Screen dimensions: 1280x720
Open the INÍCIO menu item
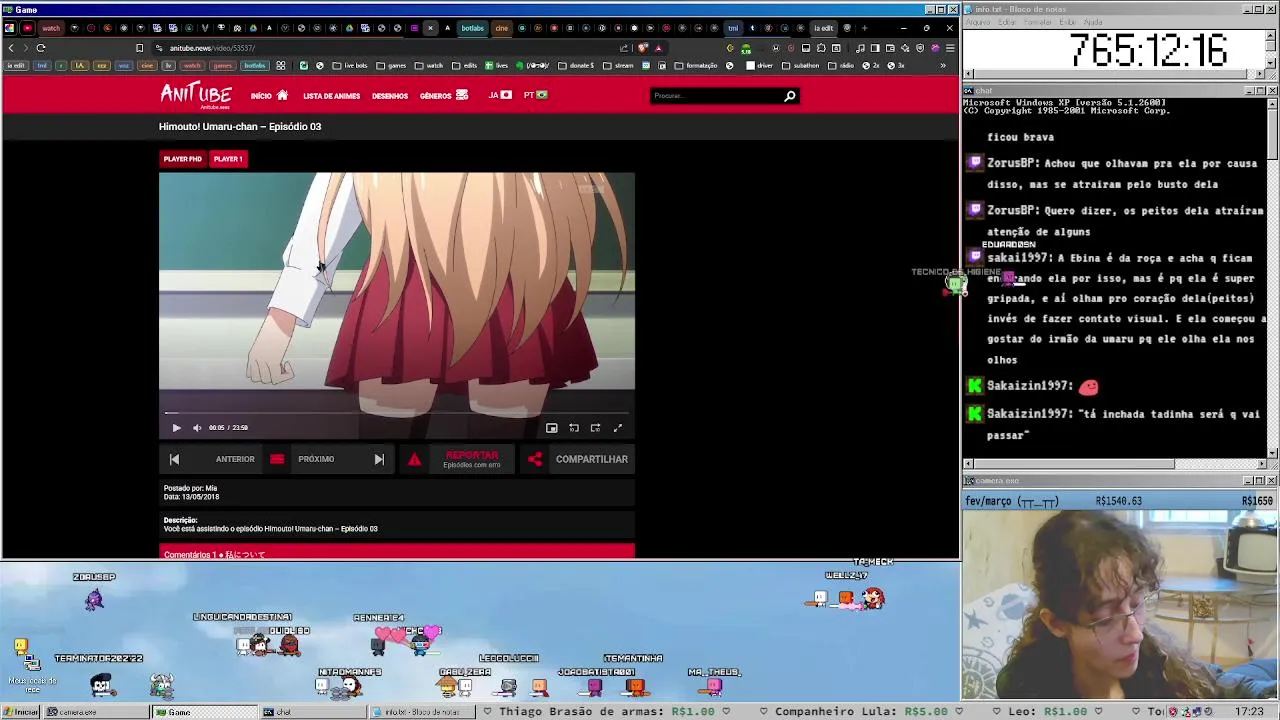point(269,96)
